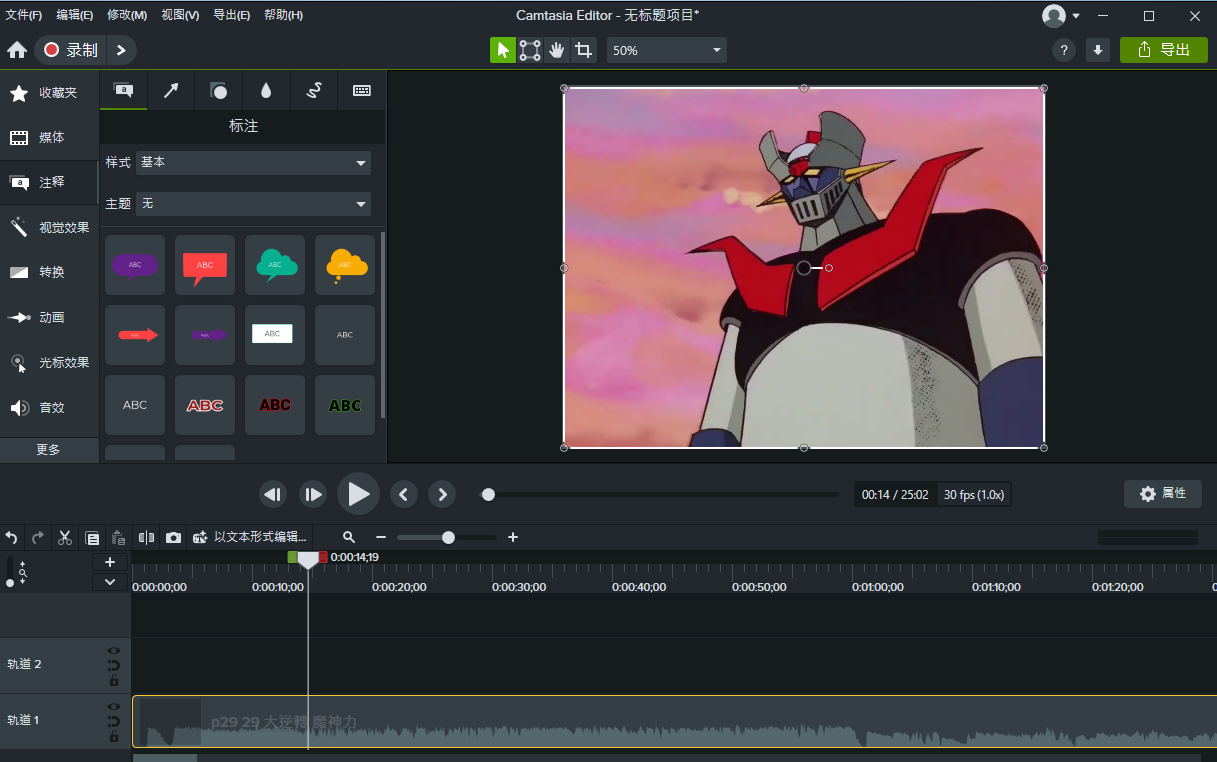The image size is (1217, 762).
Task: Open the Edit (编辑) menu
Action: (x=75, y=15)
